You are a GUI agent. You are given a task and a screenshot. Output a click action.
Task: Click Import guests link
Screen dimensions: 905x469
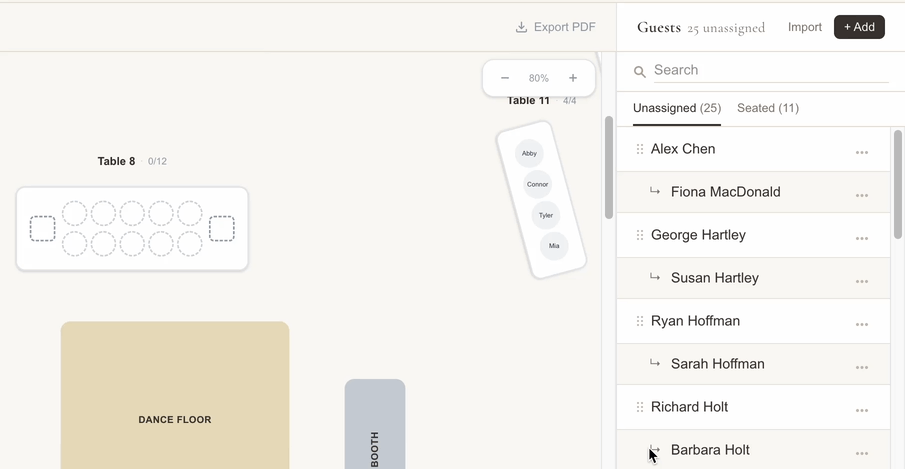(x=804, y=27)
